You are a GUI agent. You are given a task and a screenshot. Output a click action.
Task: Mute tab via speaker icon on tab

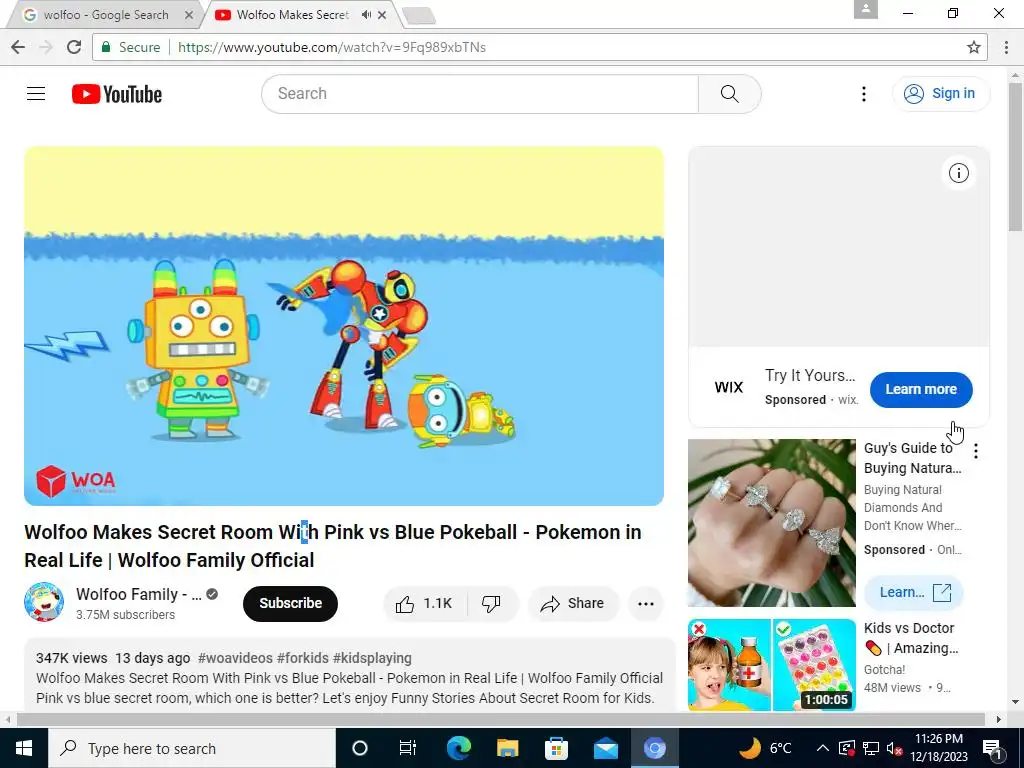tap(366, 15)
